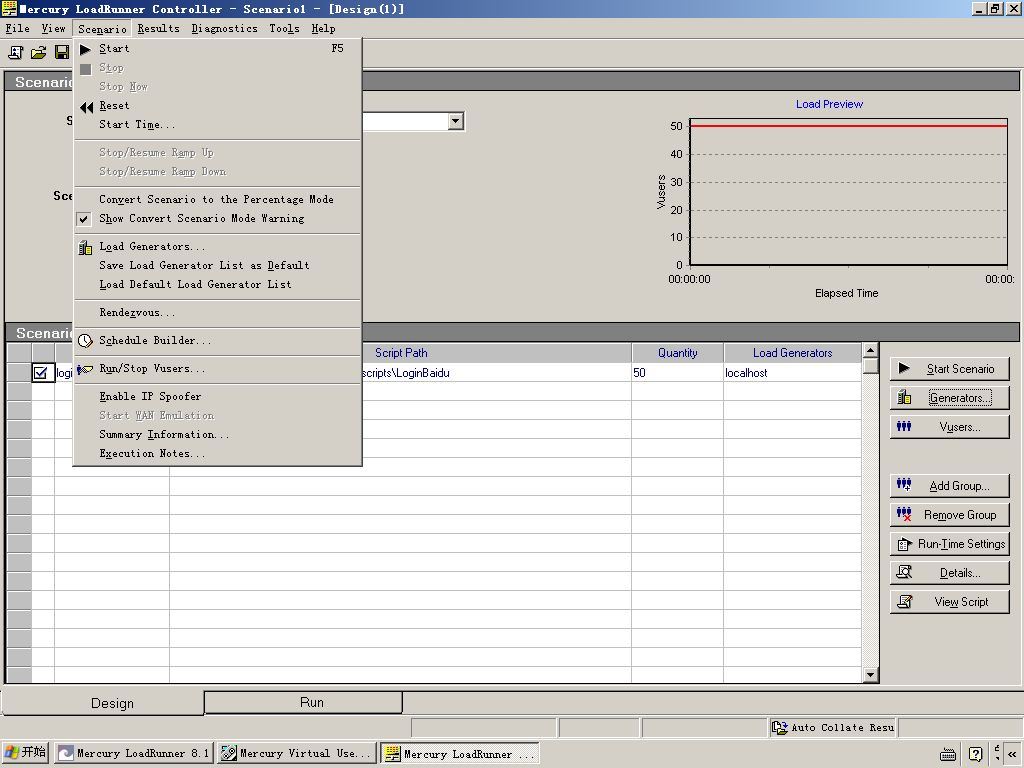1024x768 pixels.
Task: Open Load Generators... menu entry
Action: pos(217,247)
